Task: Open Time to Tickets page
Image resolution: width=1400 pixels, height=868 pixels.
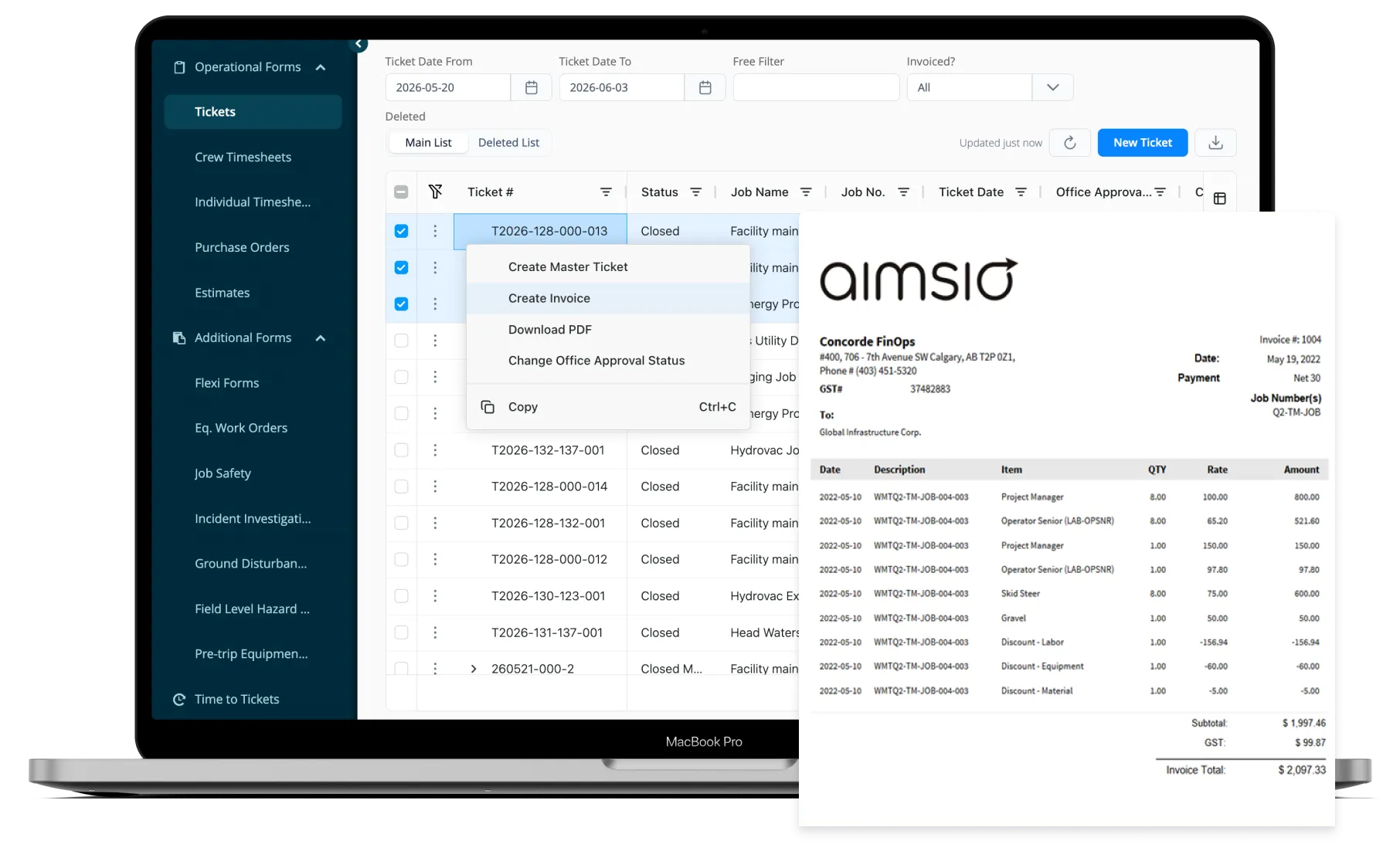Action: tap(236, 699)
